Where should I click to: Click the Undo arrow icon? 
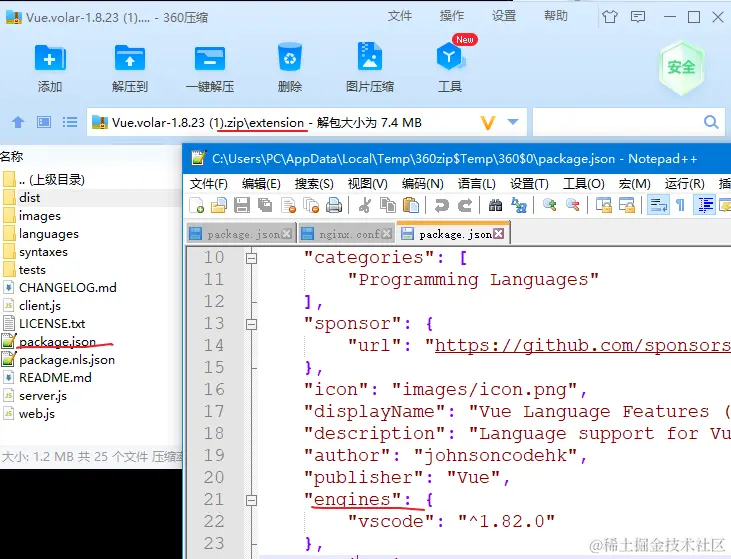(441, 205)
